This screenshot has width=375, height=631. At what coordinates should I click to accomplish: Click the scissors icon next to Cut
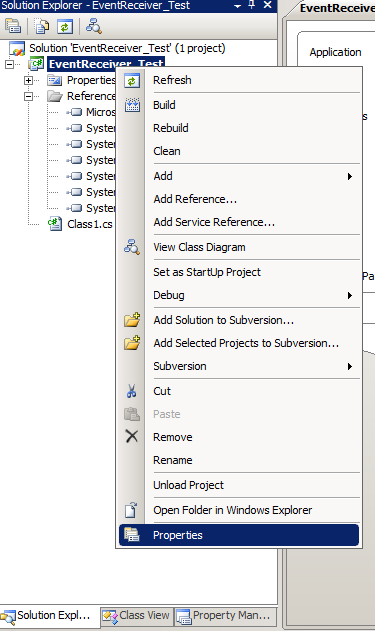(x=132, y=391)
